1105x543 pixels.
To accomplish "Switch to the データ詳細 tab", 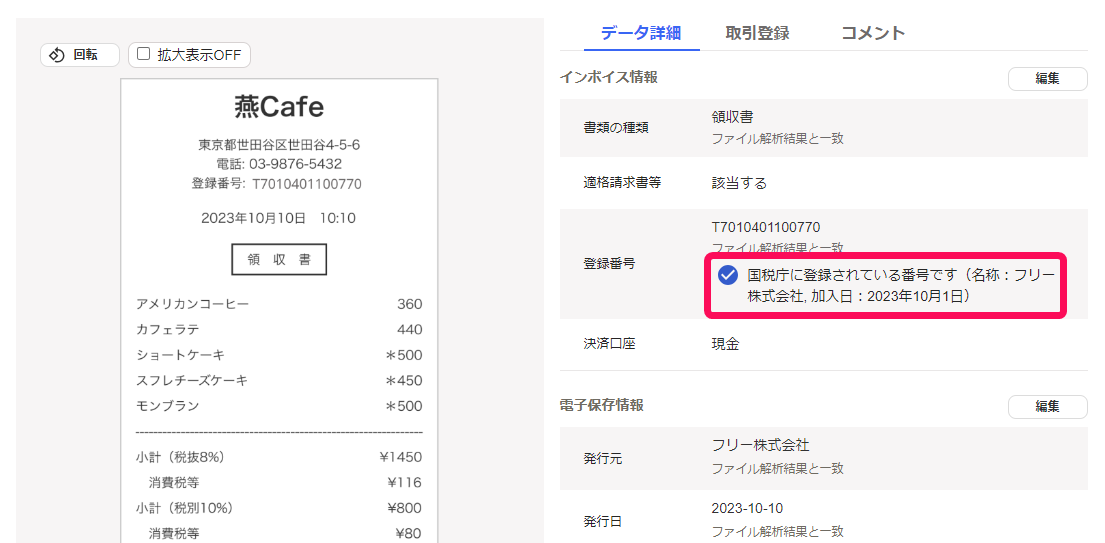I will click(x=641, y=32).
